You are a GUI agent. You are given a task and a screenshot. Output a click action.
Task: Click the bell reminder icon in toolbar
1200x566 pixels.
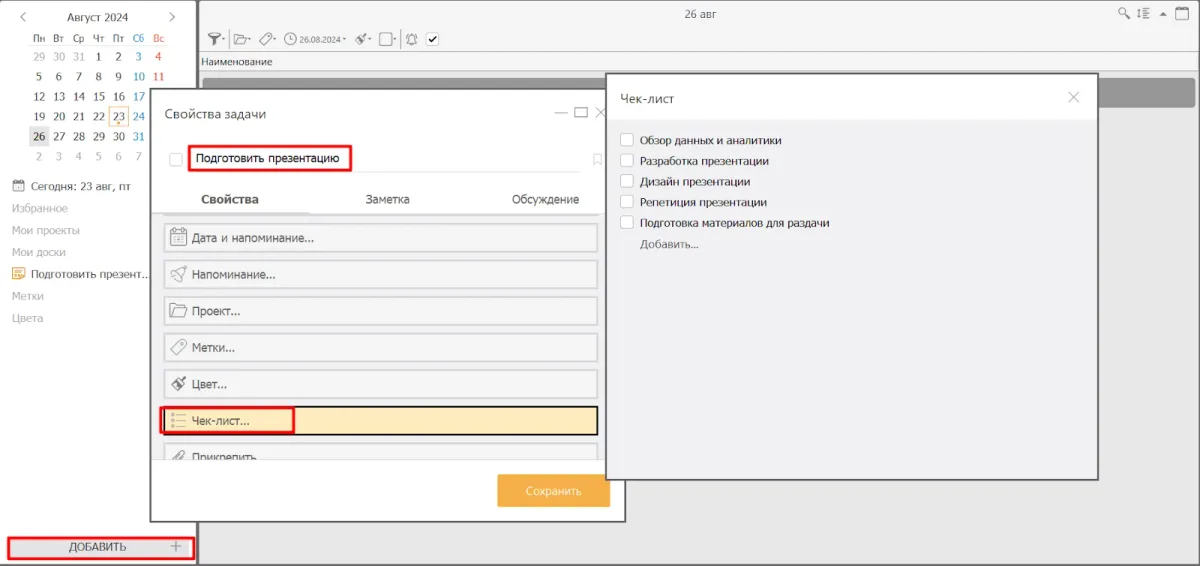point(411,39)
